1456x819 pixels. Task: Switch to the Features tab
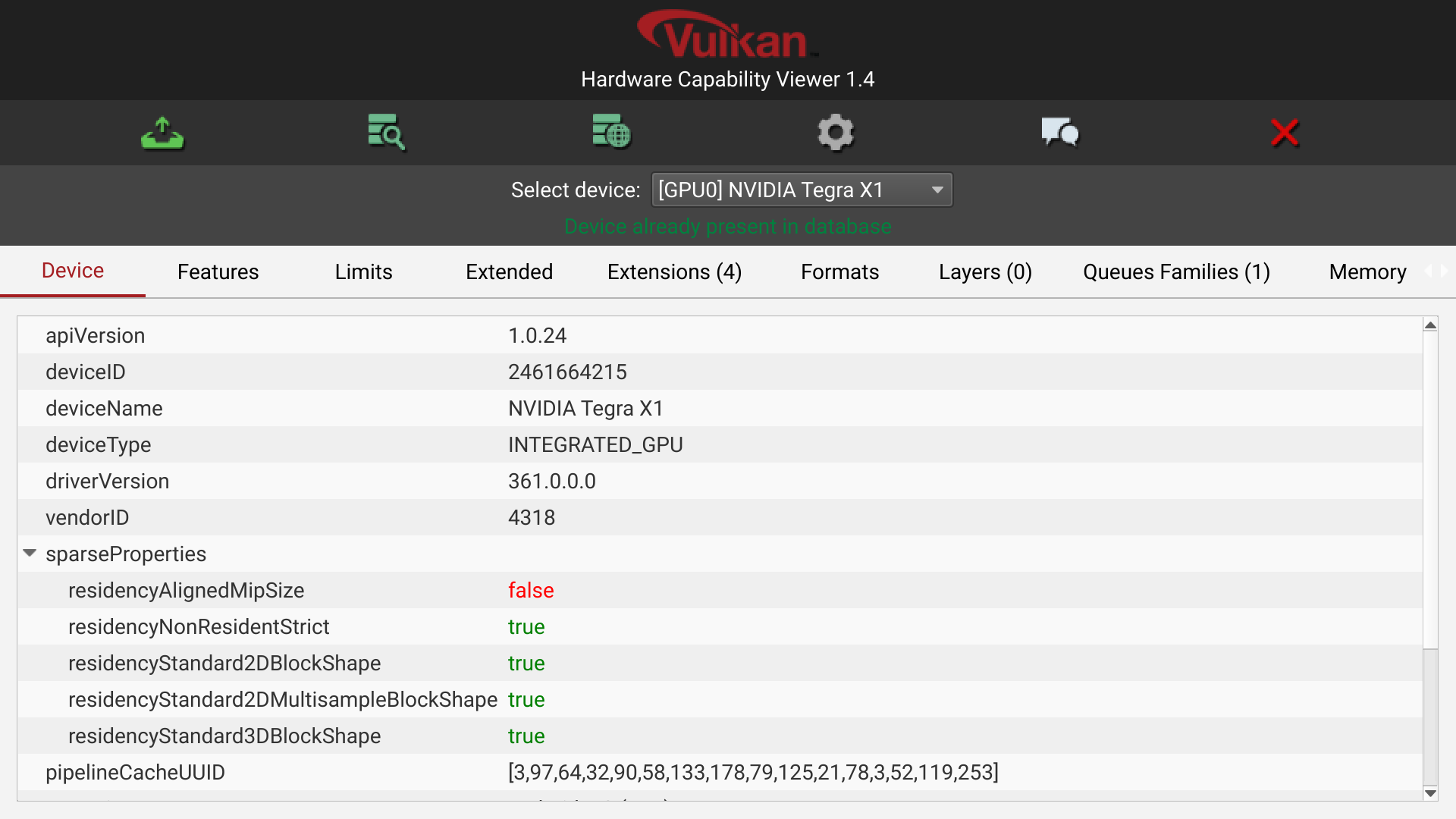(218, 272)
